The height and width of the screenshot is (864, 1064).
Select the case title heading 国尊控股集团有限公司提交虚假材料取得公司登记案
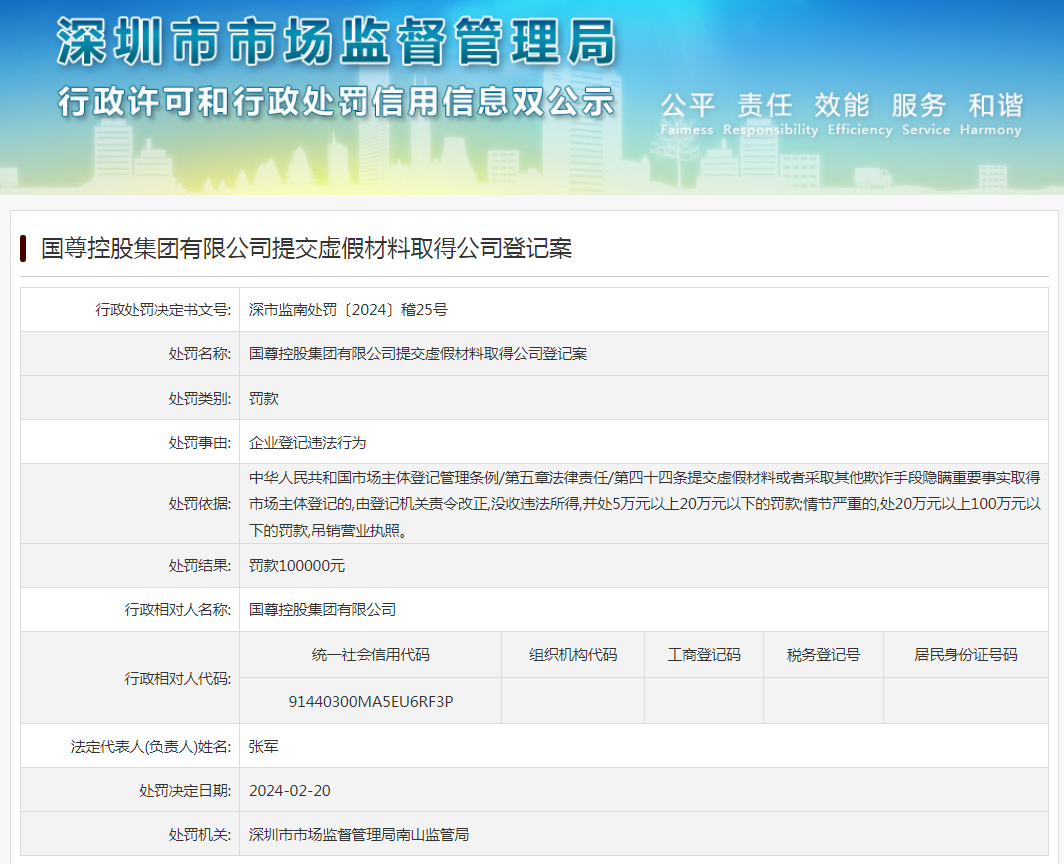pos(306,249)
